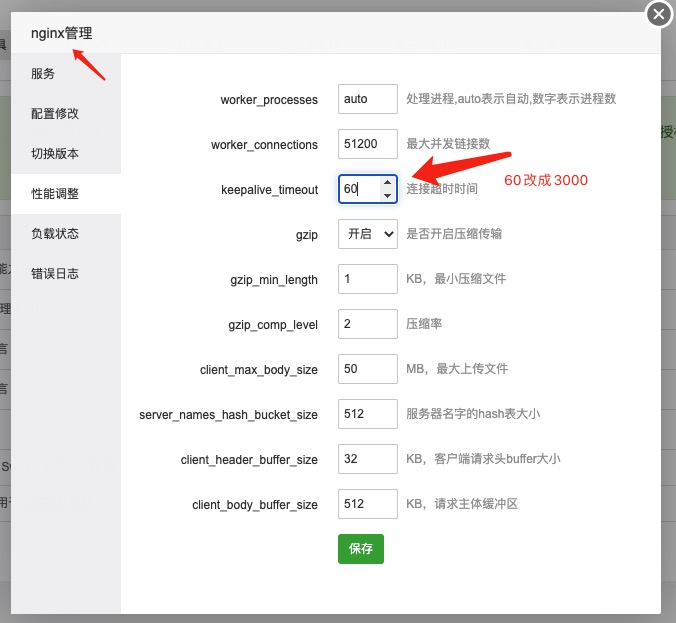Image resolution: width=676 pixels, height=623 pixels.
Task: Click the gzip_comp_level label
Action: (273, 325)
